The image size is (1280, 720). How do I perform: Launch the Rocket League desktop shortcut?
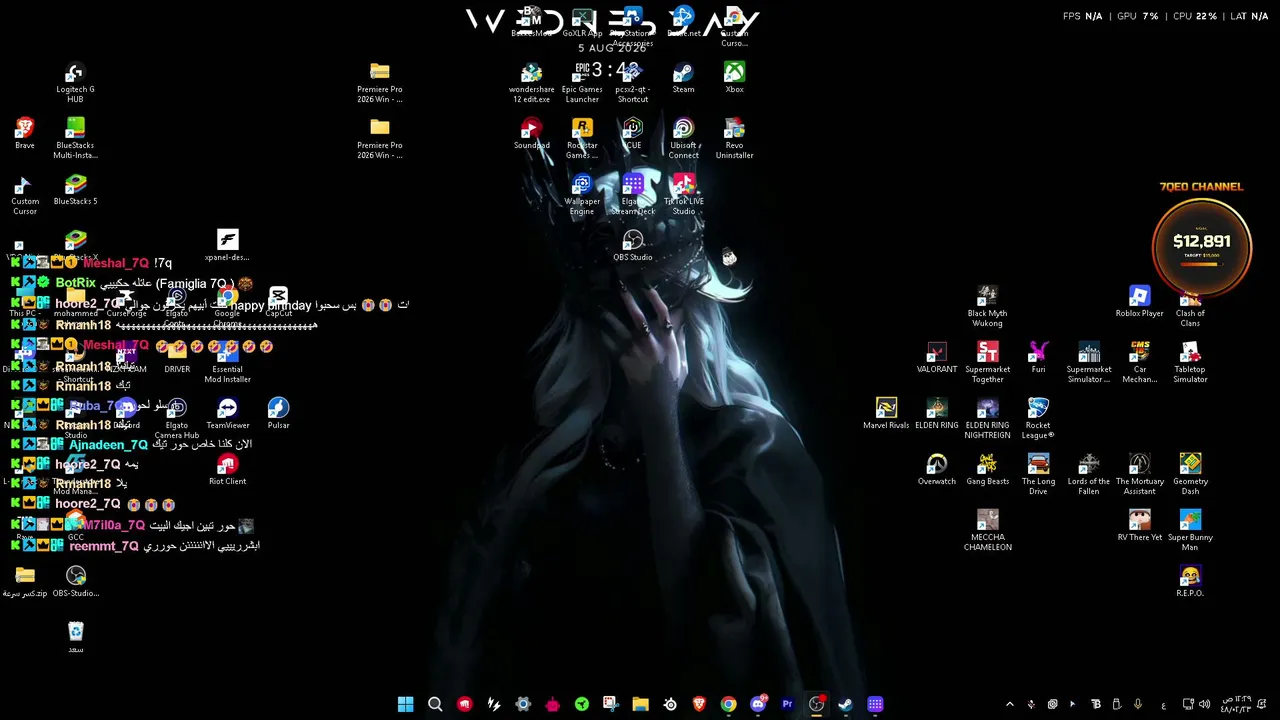pos(1039,418)
